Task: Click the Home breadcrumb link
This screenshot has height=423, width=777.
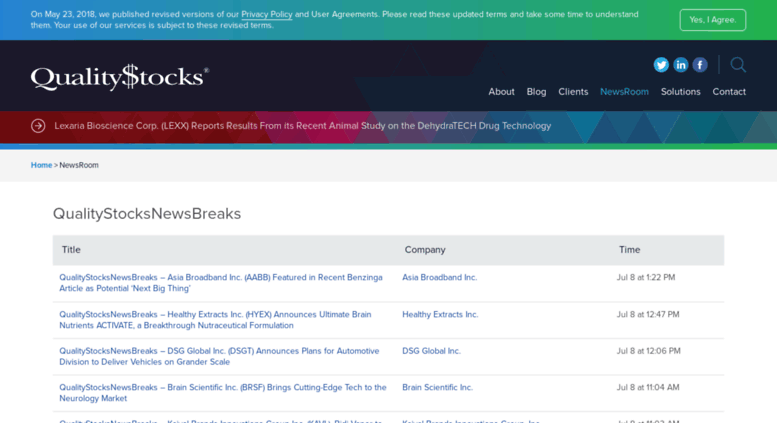Action: [41, 165]
